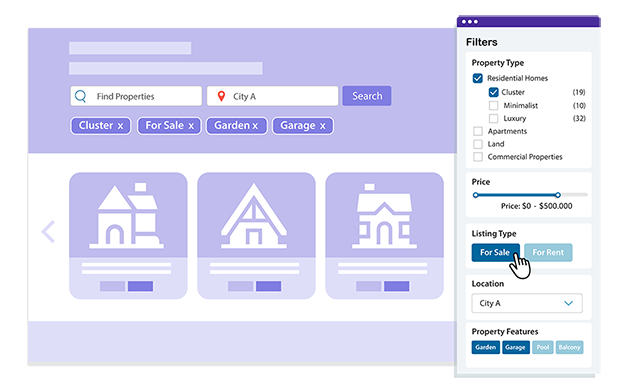Tick the Land checkbox

(x=478, y=144)
